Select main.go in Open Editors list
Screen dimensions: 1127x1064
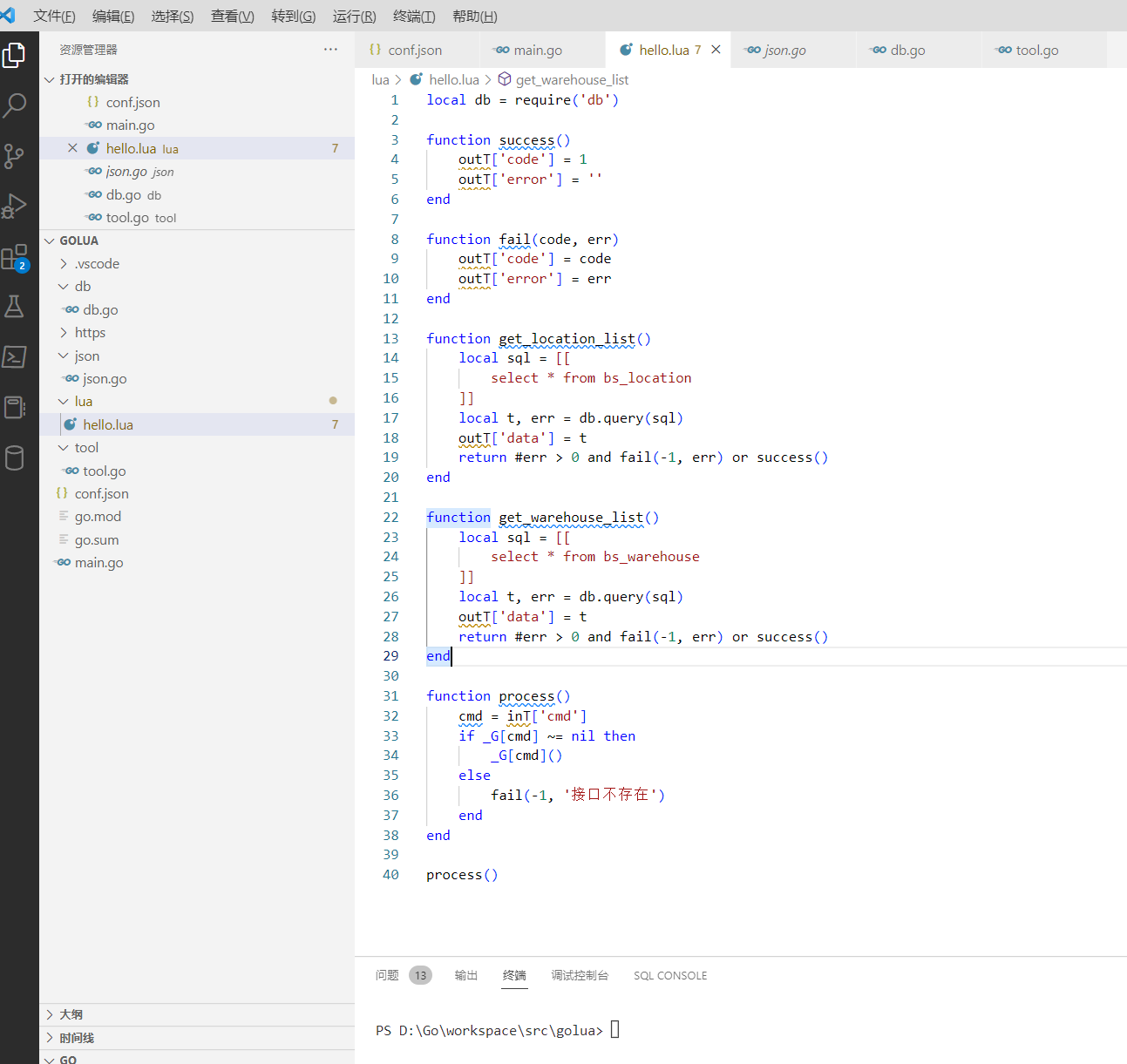[x=197, y=125]
